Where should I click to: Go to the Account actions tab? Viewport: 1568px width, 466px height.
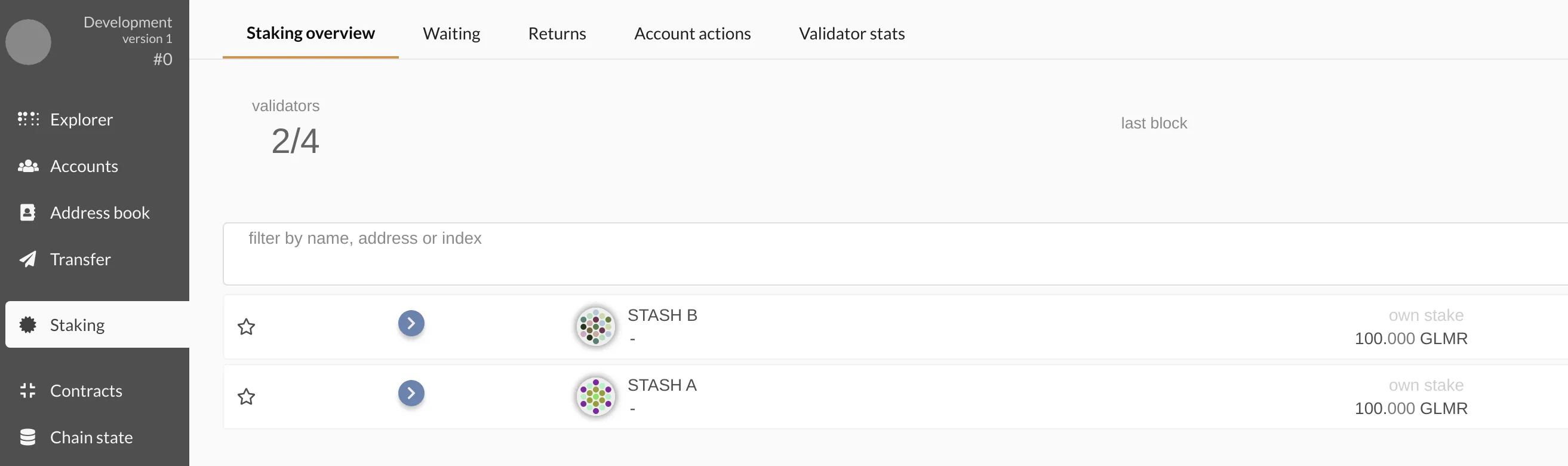tap(692, 33)
